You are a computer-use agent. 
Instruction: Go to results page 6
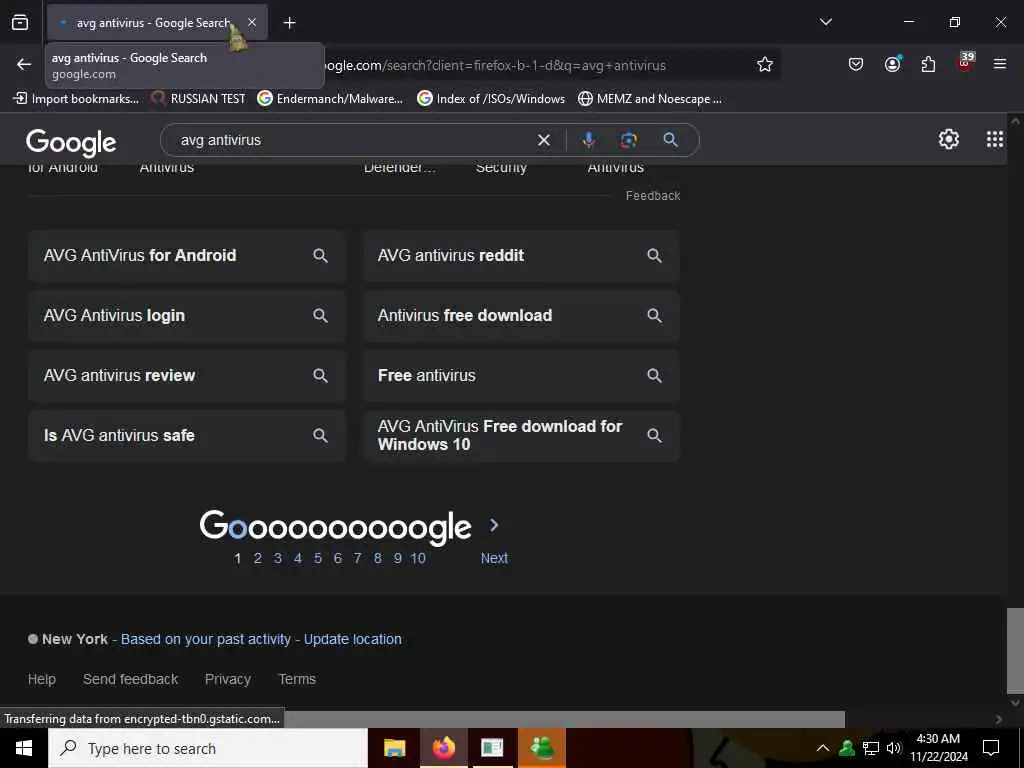pyautogui.click(x=338, y=558)
